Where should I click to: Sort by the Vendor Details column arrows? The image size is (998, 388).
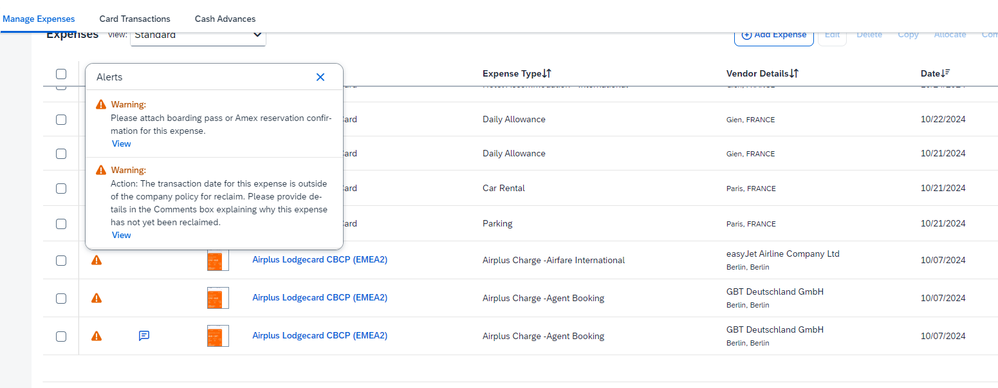[794, 74]
